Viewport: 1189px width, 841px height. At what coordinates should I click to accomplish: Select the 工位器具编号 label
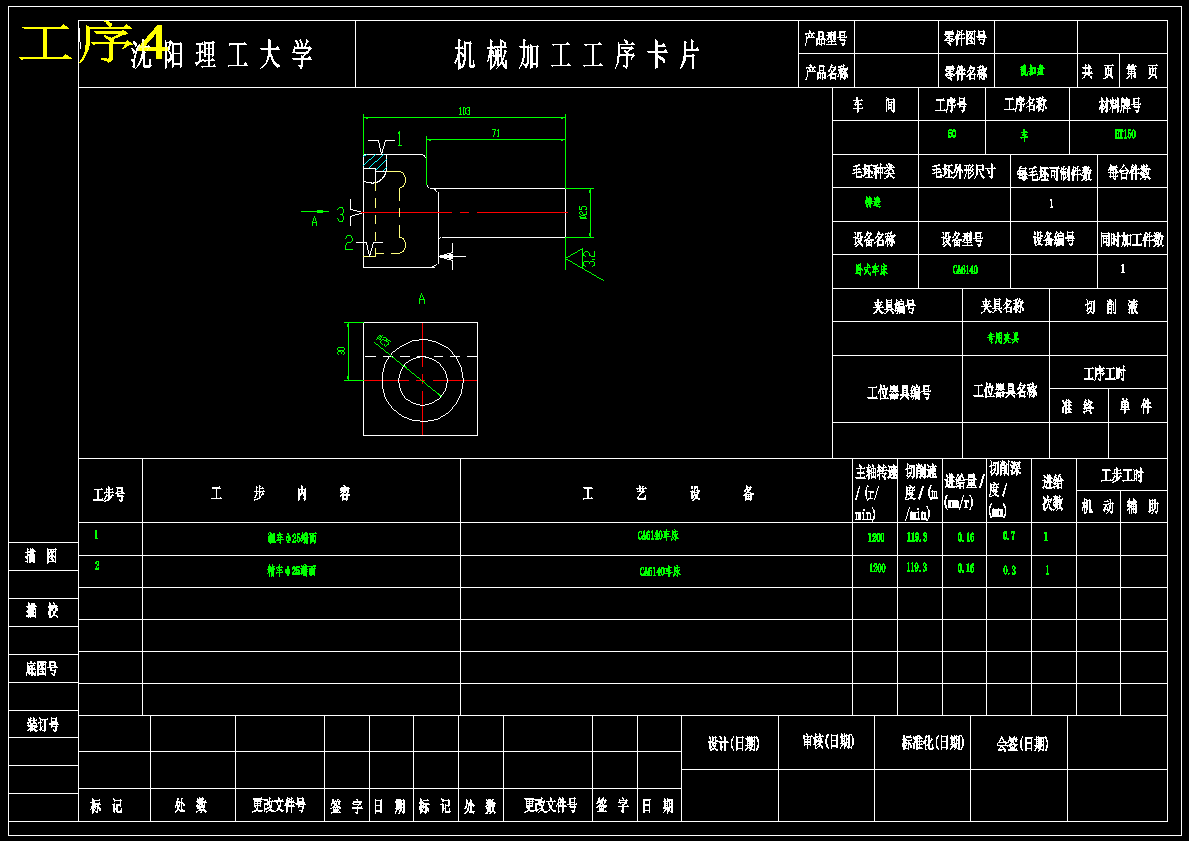coord(899,392)
